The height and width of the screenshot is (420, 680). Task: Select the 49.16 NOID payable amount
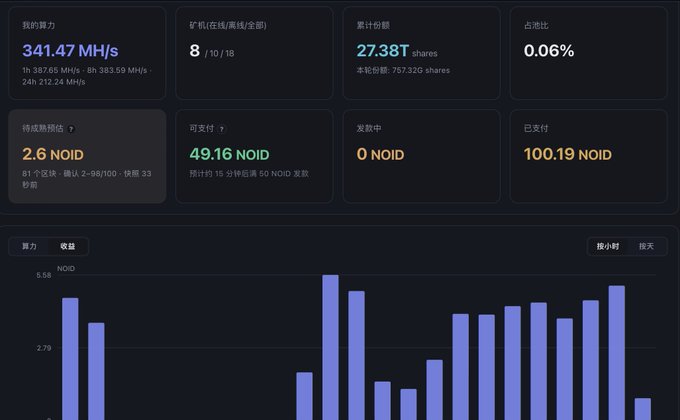tap(229, 154)
